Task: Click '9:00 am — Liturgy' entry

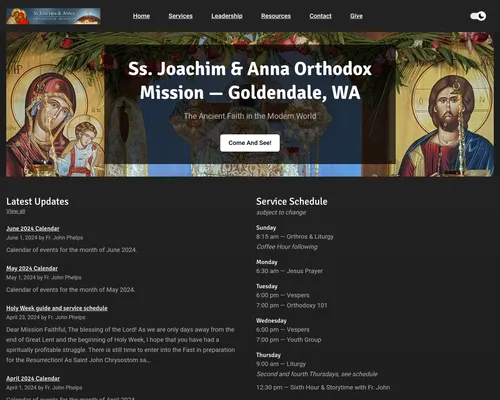Action: pos(281,364)
